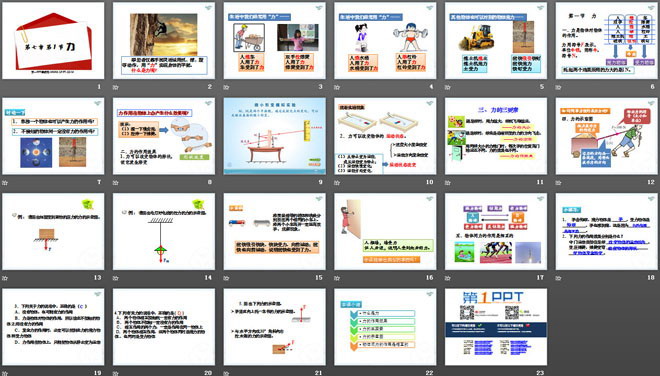Viewport: 660px width, 376px height.
Task: Click the animation star icon under slide 4
Action: coord(337,87)
